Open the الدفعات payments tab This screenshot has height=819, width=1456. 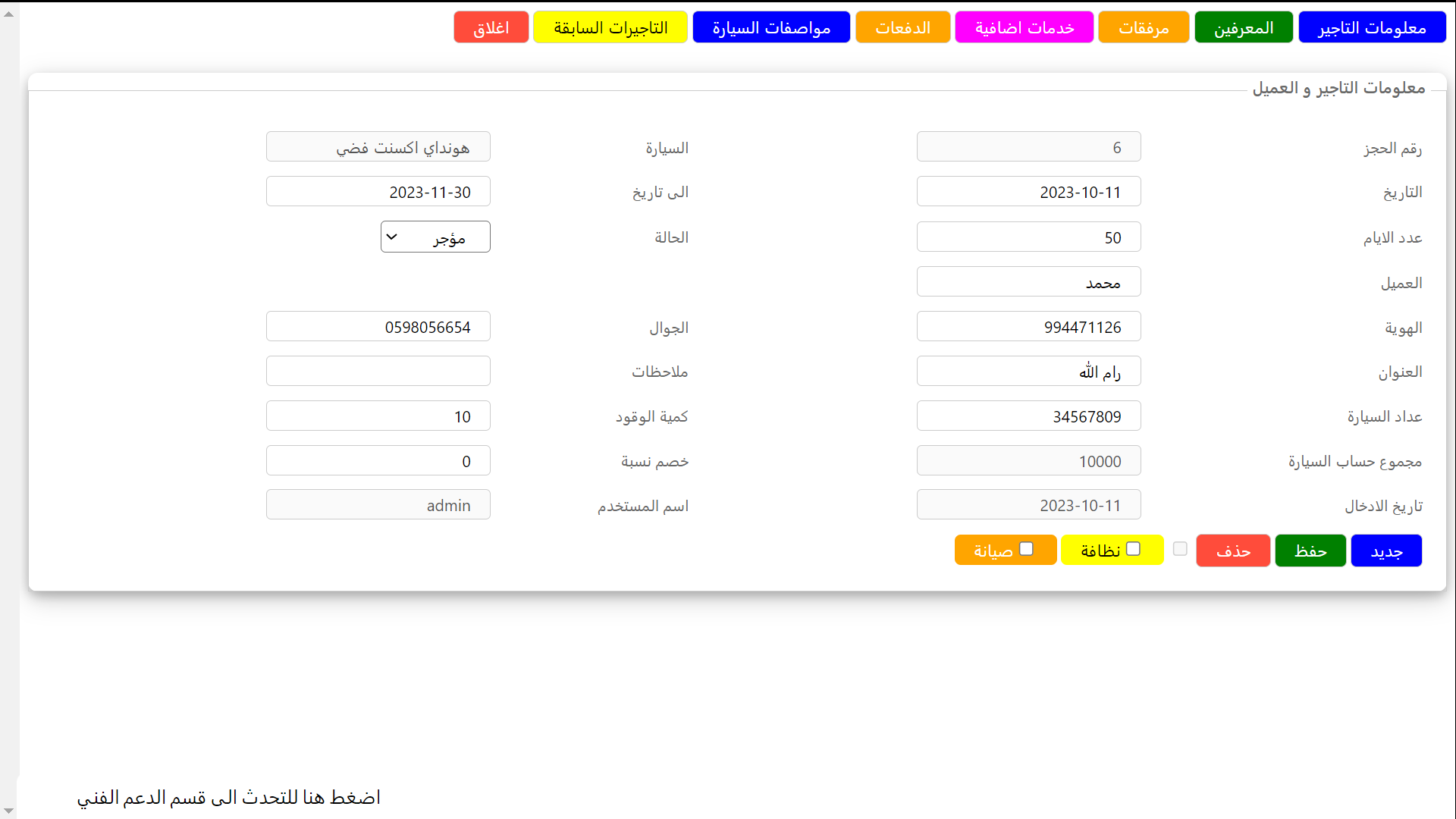902,28
